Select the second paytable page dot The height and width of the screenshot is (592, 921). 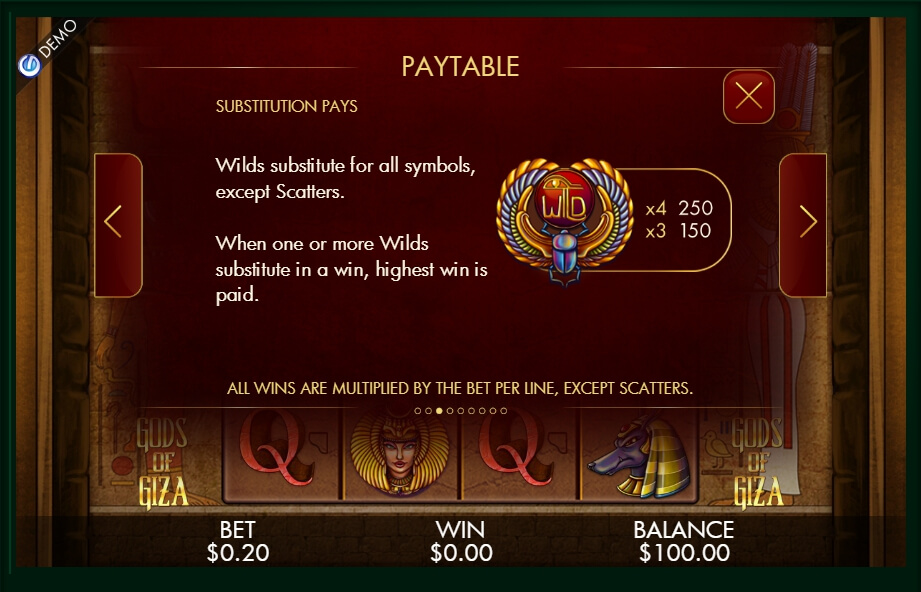pyautogui.click(x=429, y=411)
